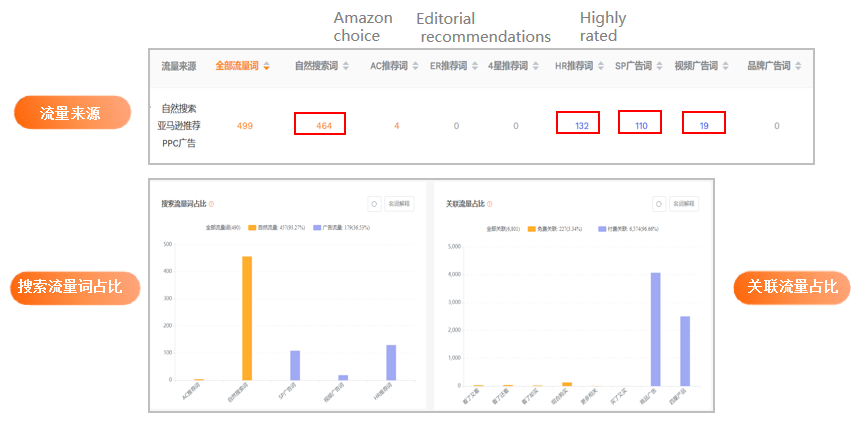Click the 全部流量词 header text
This screenshot has width=862, height=424.
(237, 66)
